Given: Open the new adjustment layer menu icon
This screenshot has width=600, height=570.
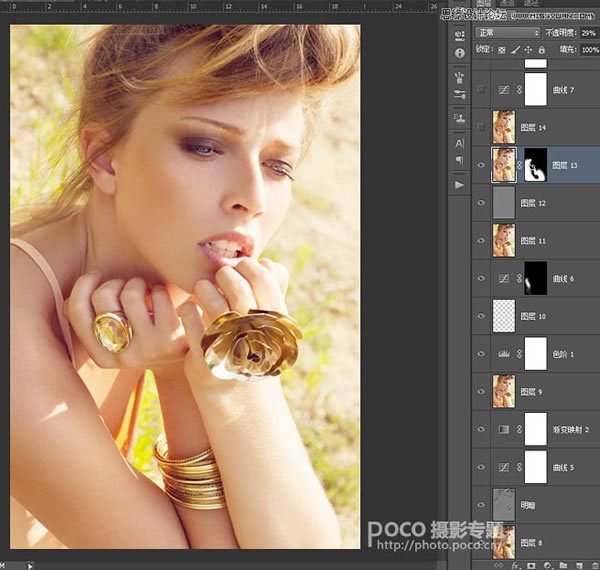Looking at the screenshot, I should click(547, 565).
